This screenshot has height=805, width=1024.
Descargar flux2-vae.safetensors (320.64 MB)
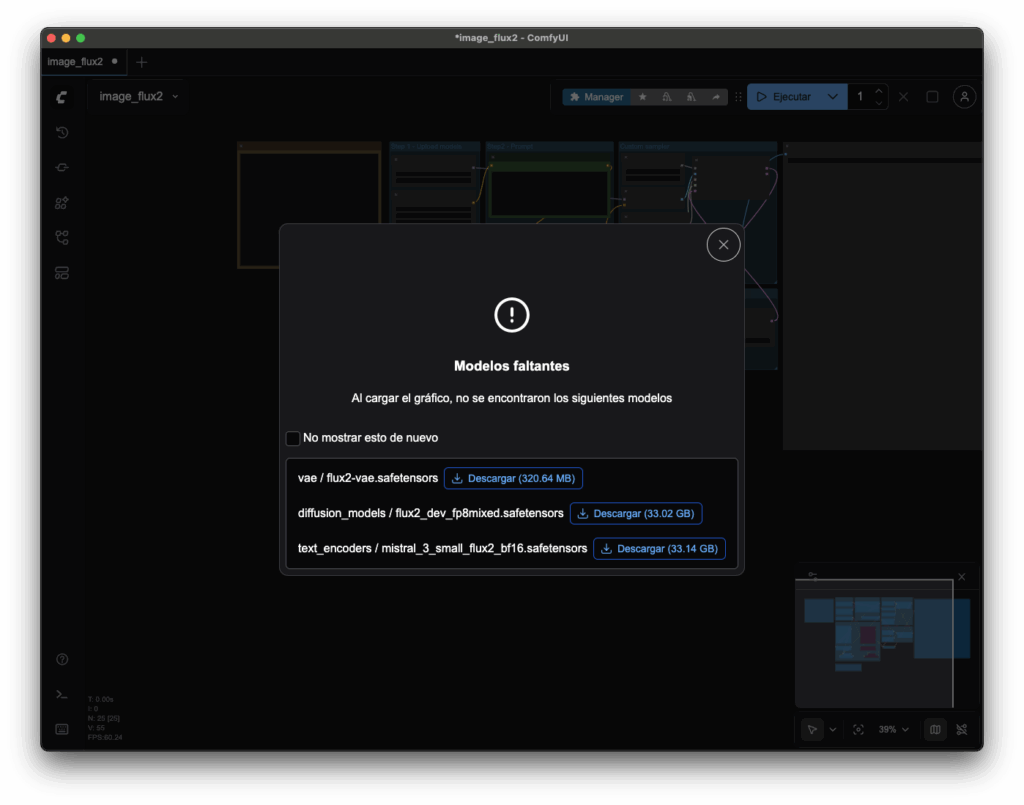click(x=513, y=478)
